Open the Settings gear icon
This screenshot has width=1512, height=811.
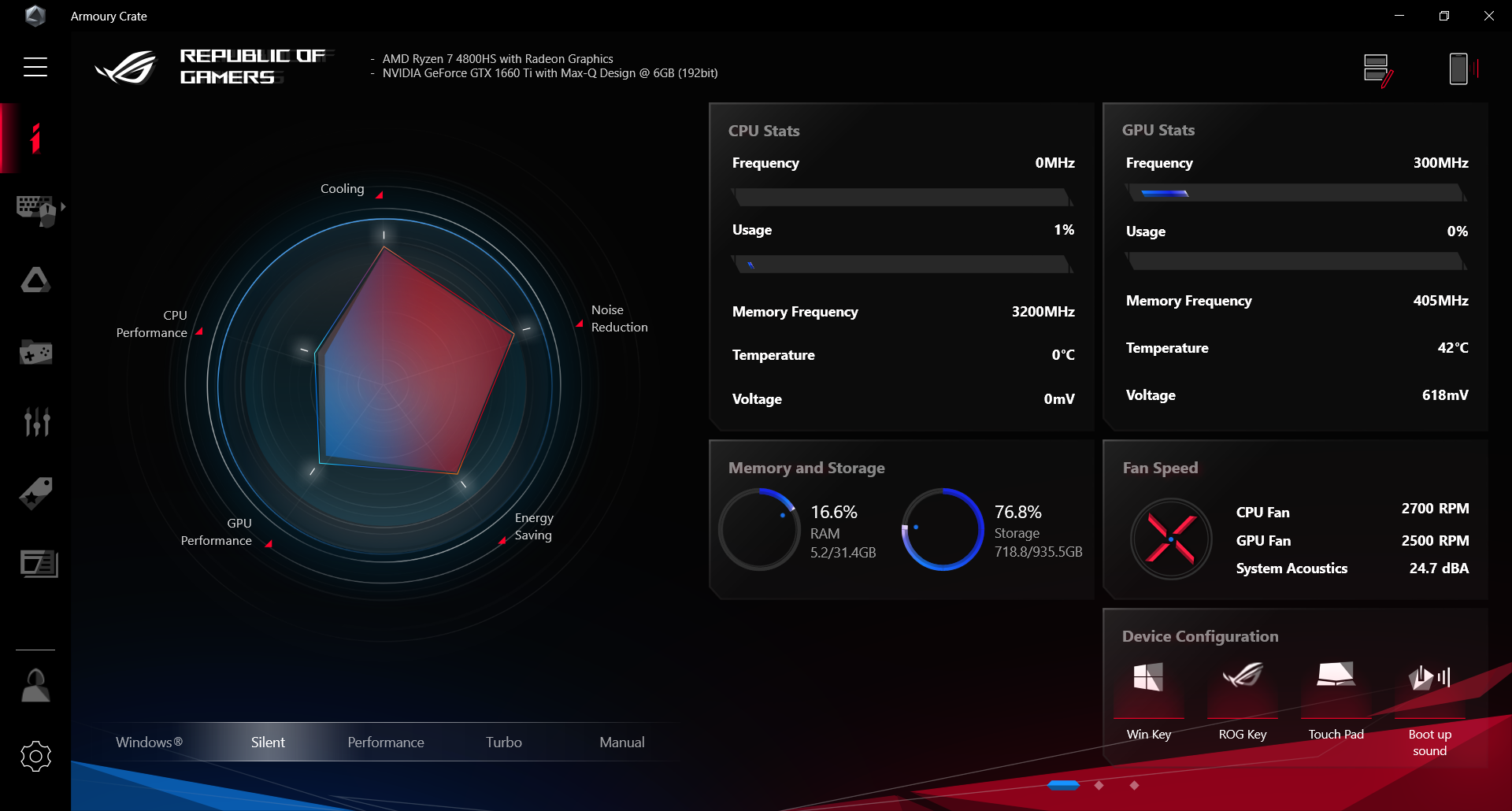[35, 757]
